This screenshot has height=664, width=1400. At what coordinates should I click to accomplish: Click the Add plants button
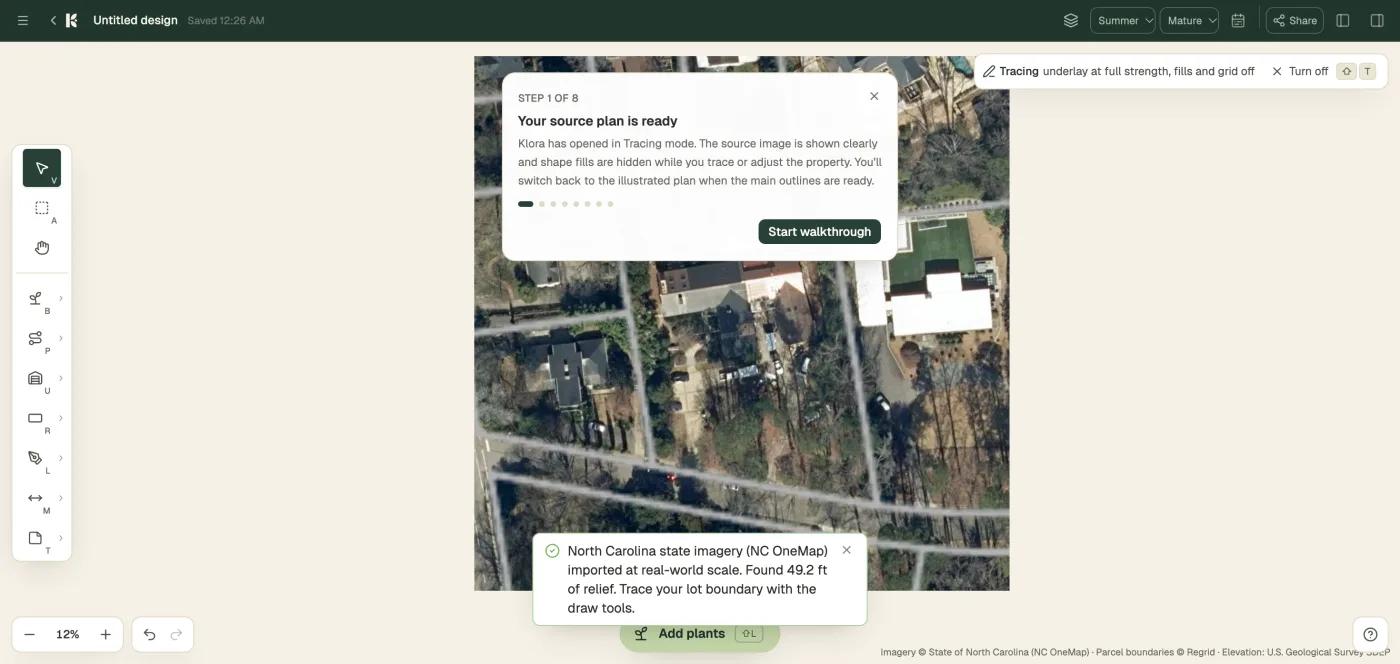(x=699, y=633)
